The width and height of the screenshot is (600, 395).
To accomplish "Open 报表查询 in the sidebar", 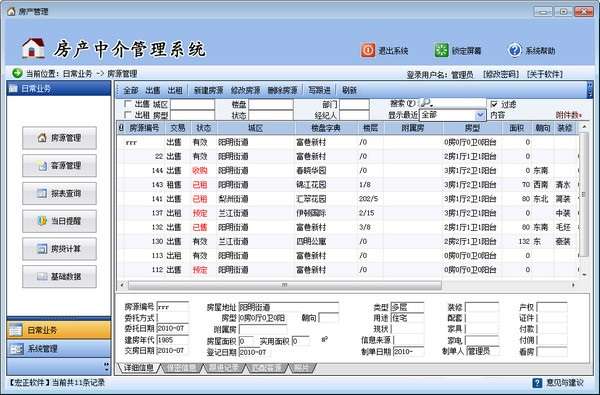I will [59, 193].
